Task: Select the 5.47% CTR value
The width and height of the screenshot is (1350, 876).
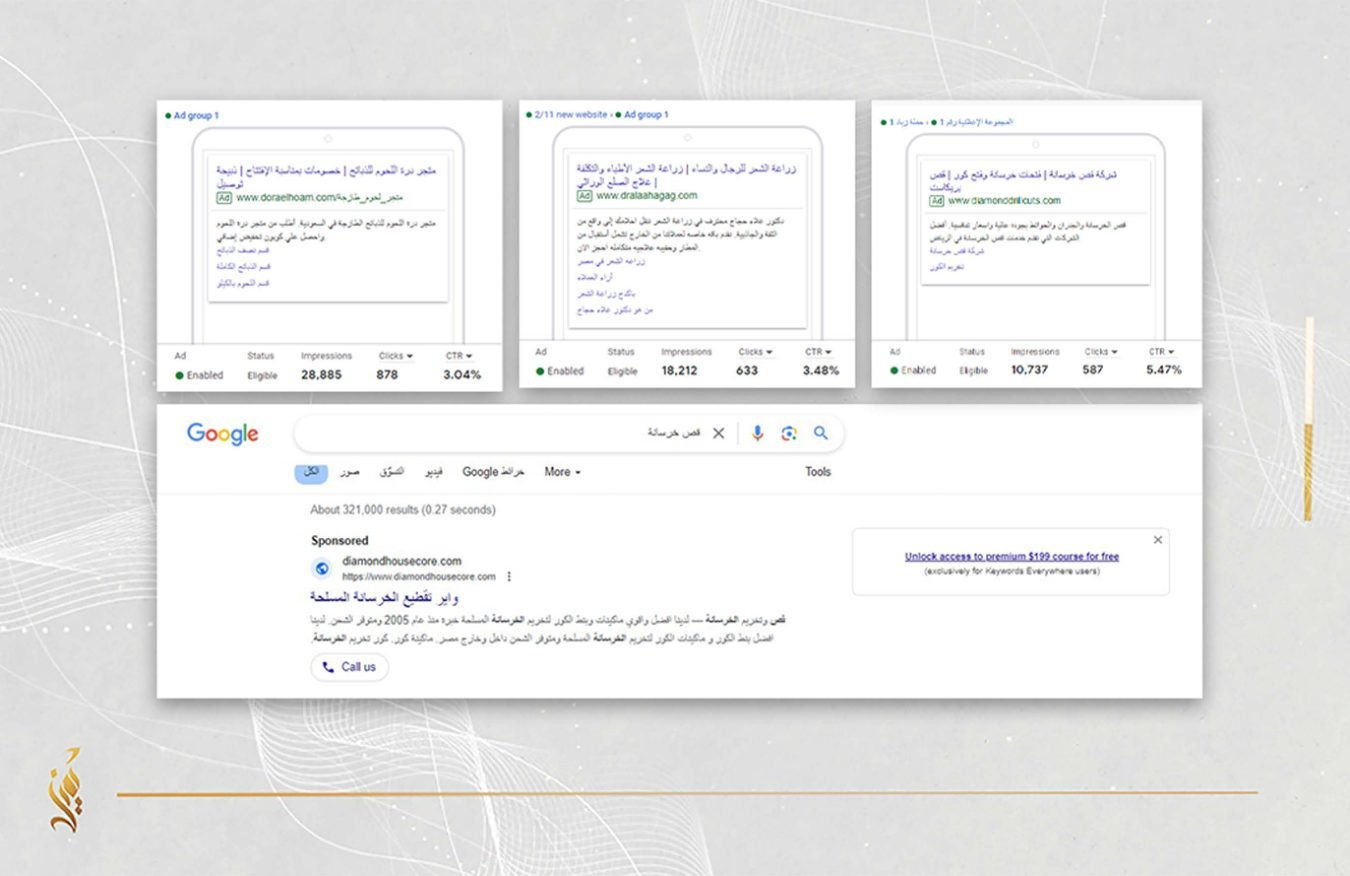Action: (x=1162, y=370)
